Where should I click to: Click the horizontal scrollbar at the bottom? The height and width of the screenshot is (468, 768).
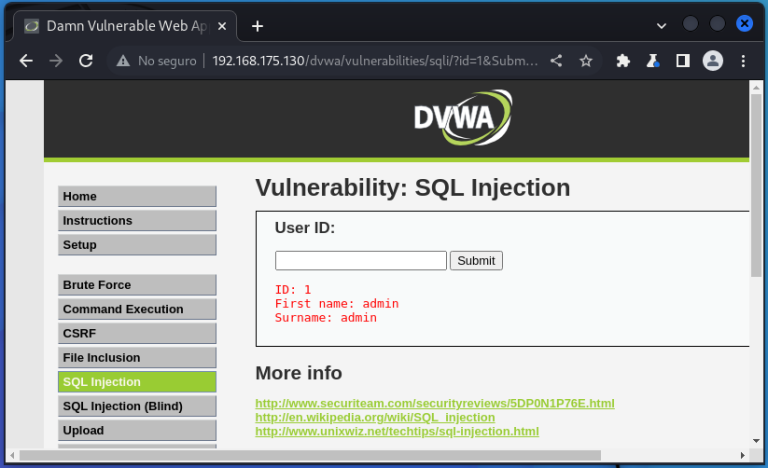click(310, 455)
